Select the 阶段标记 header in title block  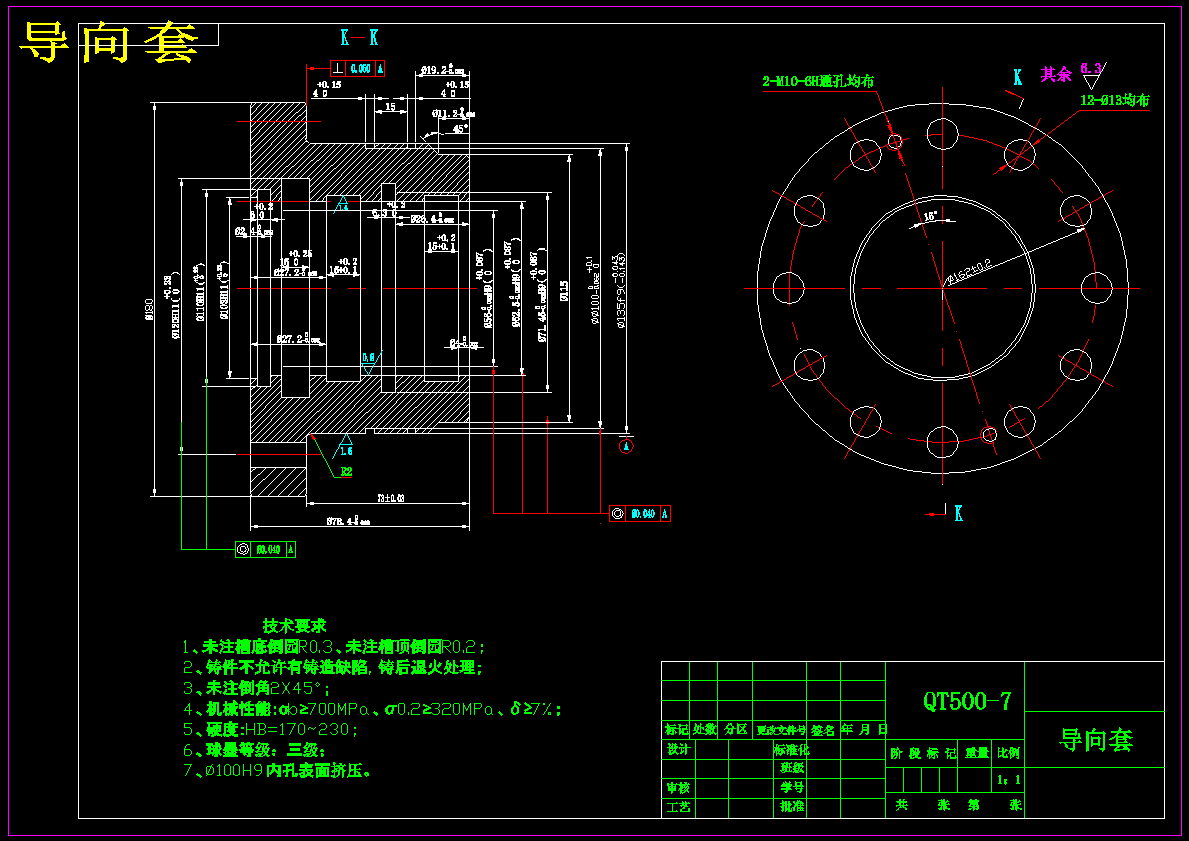[x=923, y=753]
